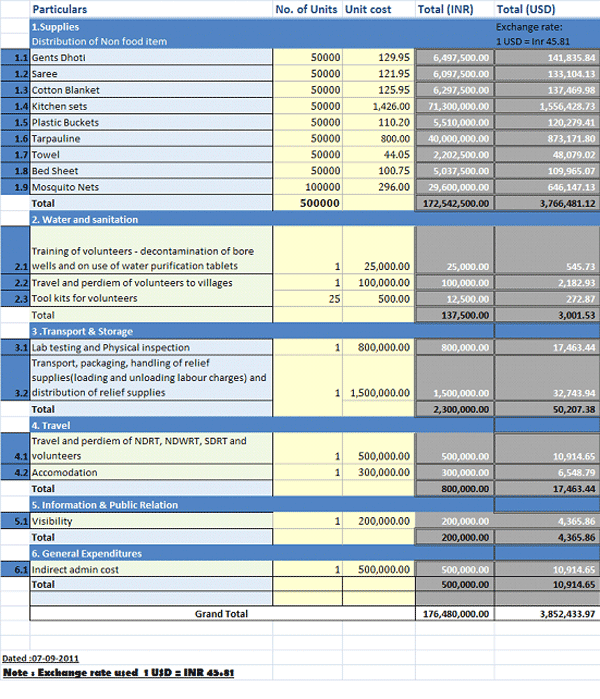This screenshot has width=600, height=699.
Task: Click the 1,426.00 unit cost cell
Action: [x=378, y=106]
